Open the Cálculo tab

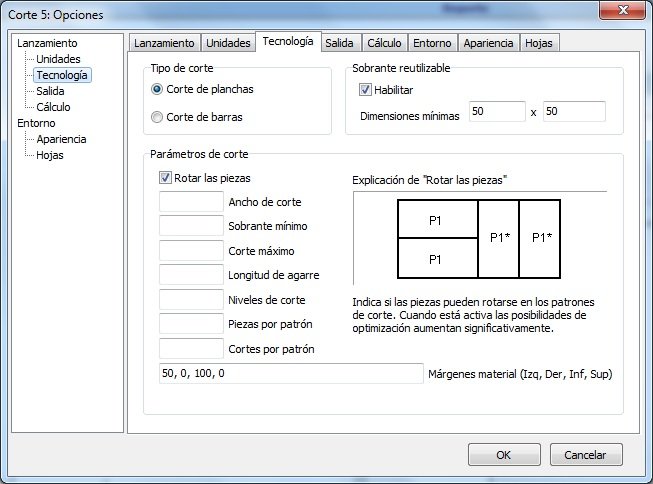click(384, 43)
